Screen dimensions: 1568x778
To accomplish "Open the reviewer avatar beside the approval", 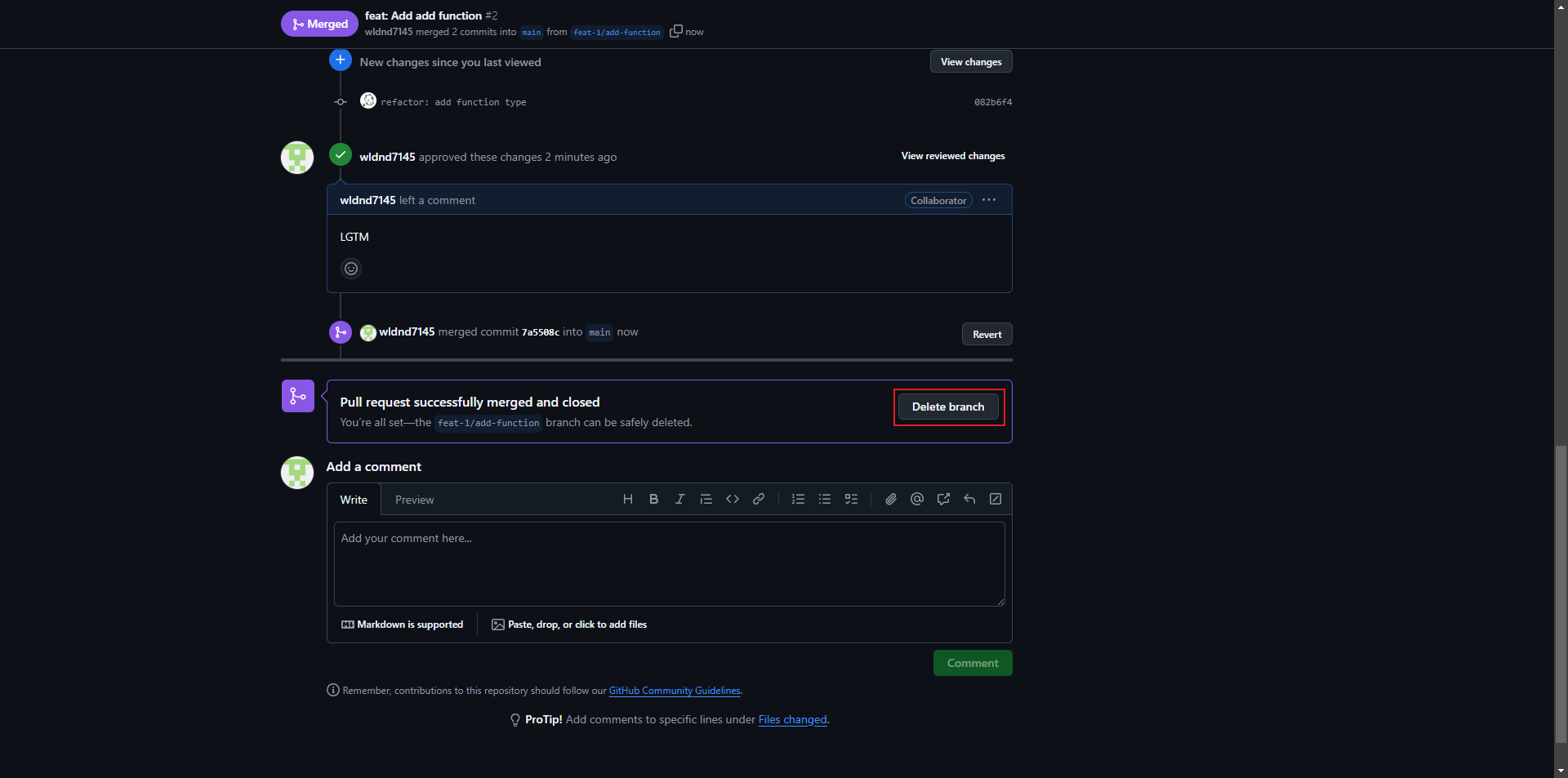I will 297,158.
